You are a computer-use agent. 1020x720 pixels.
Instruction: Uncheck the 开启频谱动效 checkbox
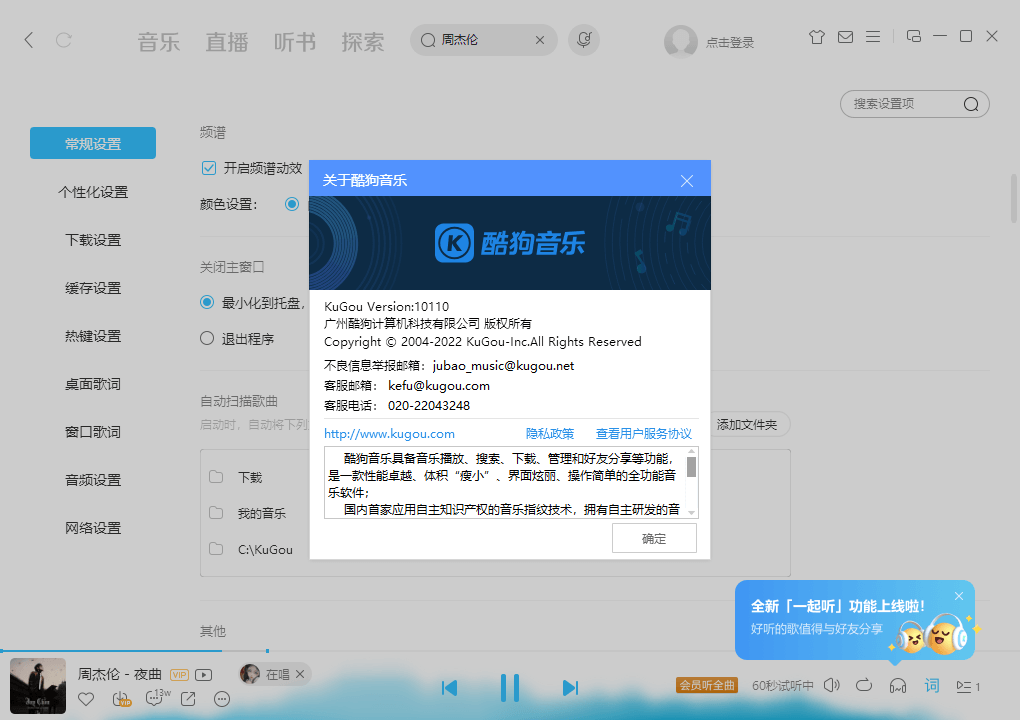pos(209,168)
